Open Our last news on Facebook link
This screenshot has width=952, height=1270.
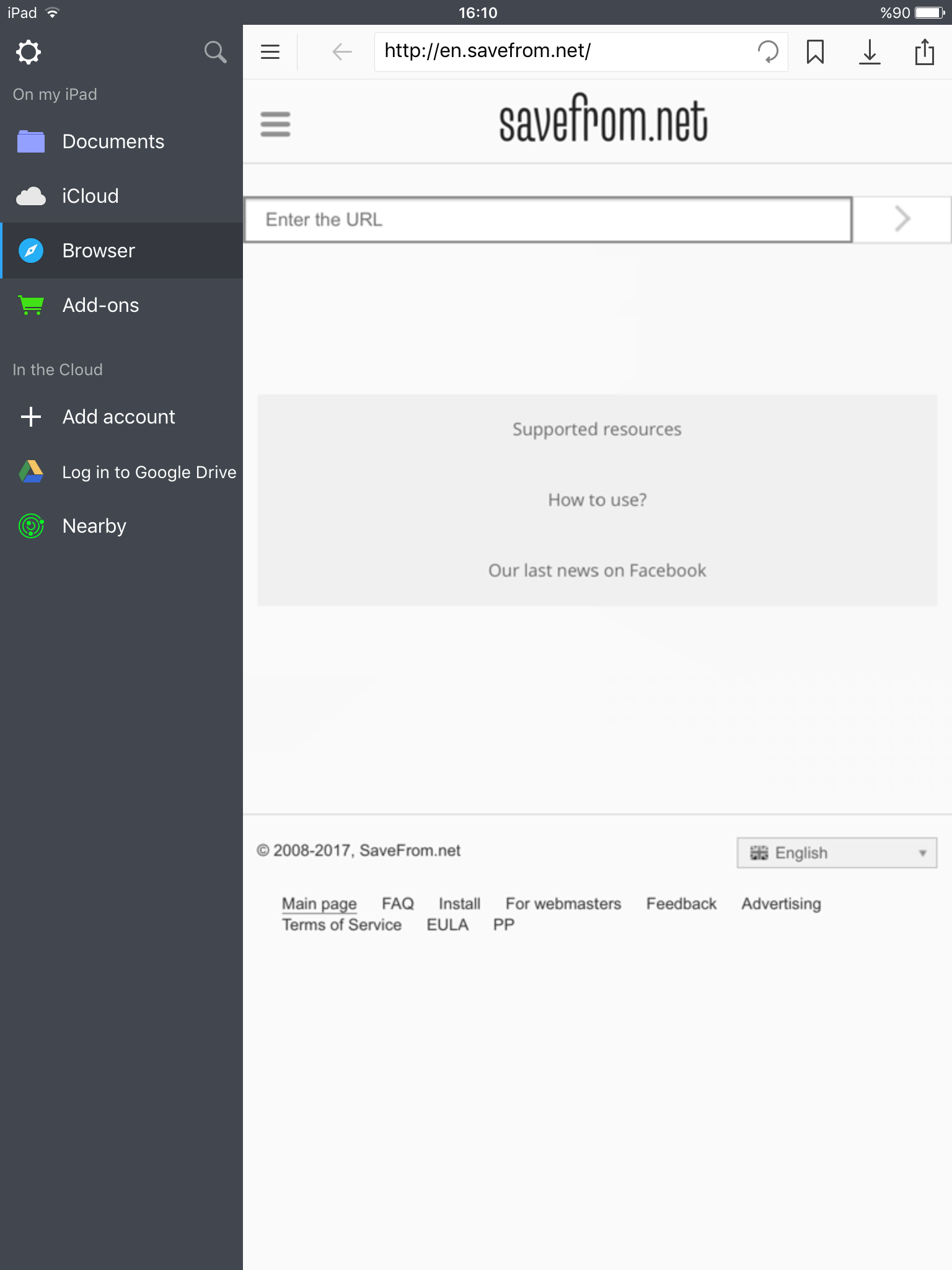(597, 571)
